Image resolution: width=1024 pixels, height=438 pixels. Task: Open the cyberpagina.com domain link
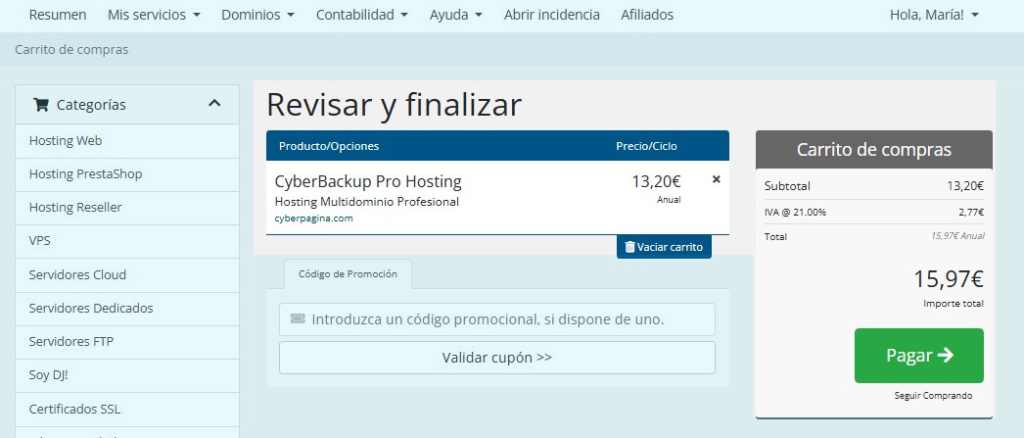pos(313,218)
